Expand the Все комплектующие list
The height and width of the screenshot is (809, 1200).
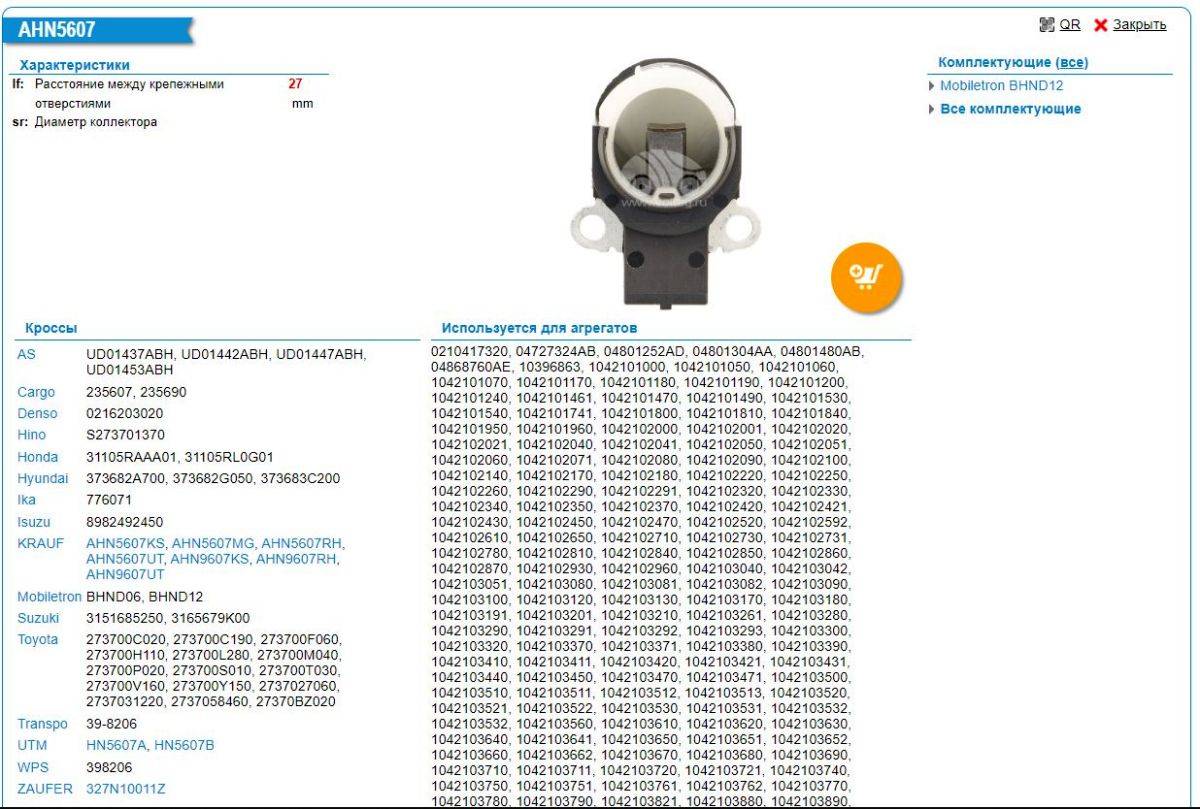[1010, 109]
